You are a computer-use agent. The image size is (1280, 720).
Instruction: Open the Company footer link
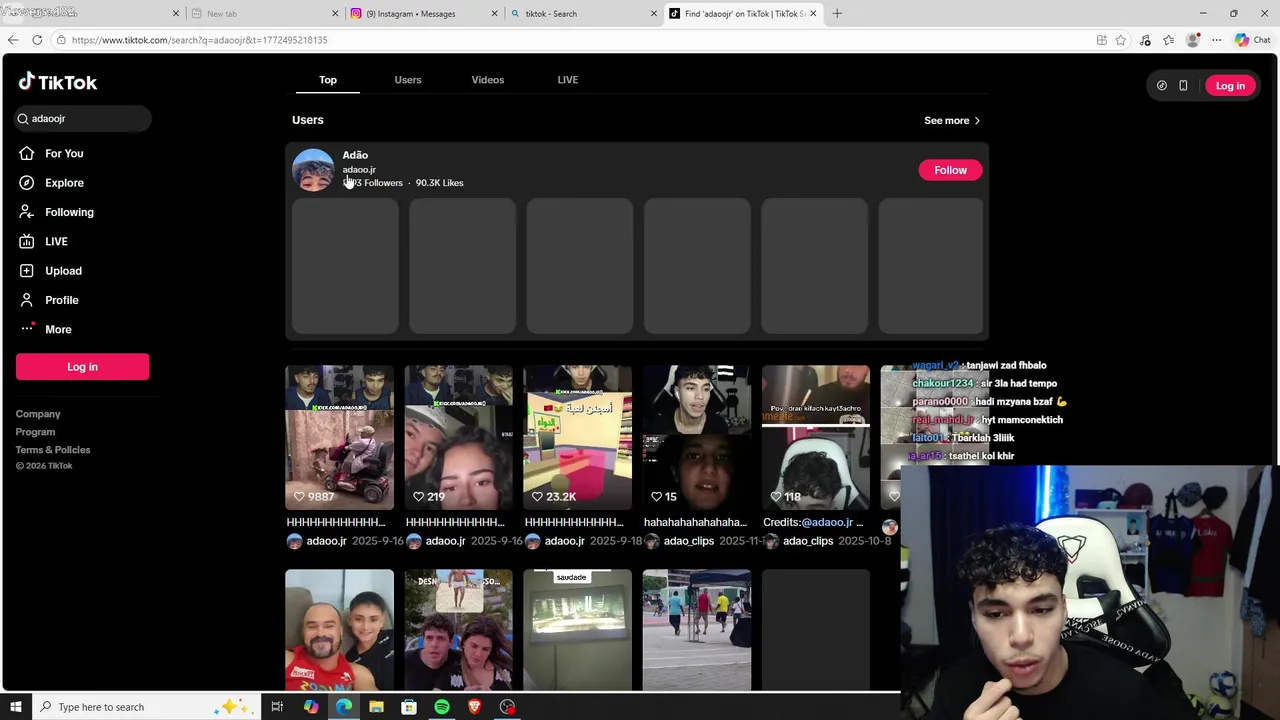(38, 414)
